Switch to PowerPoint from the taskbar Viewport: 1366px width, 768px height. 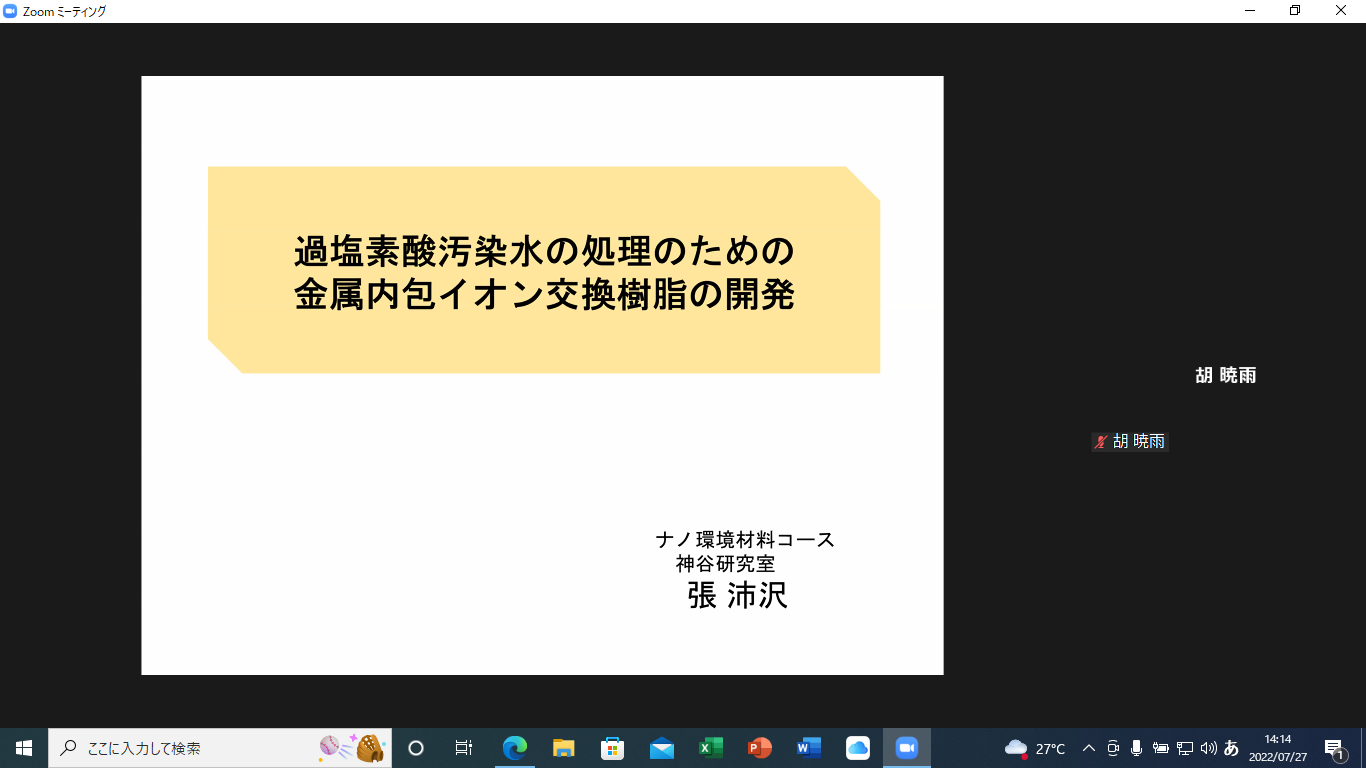(x=759, y=748)
